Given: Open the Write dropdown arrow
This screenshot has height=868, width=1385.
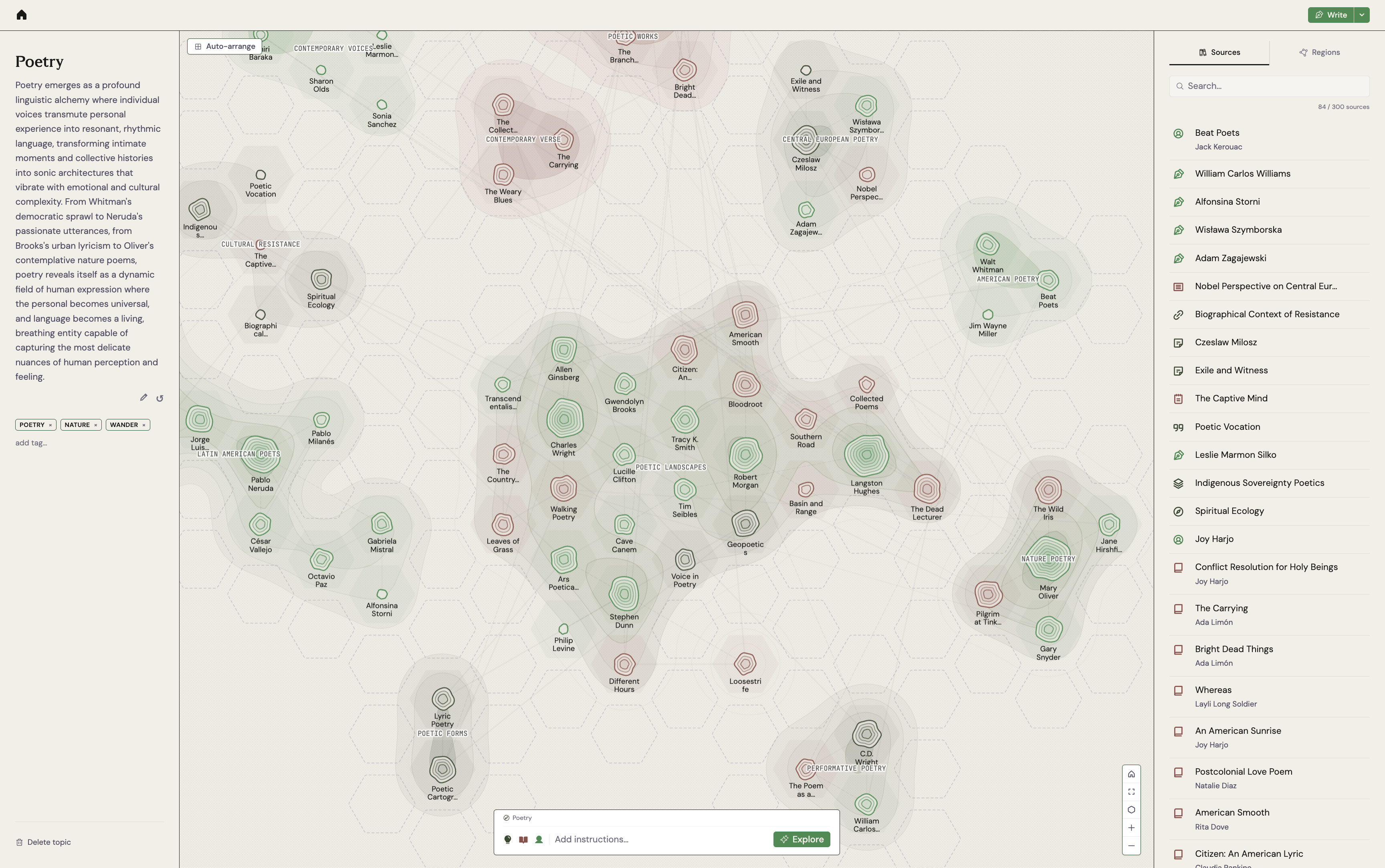Looking at the screenshot, I should pos(1362,15).
